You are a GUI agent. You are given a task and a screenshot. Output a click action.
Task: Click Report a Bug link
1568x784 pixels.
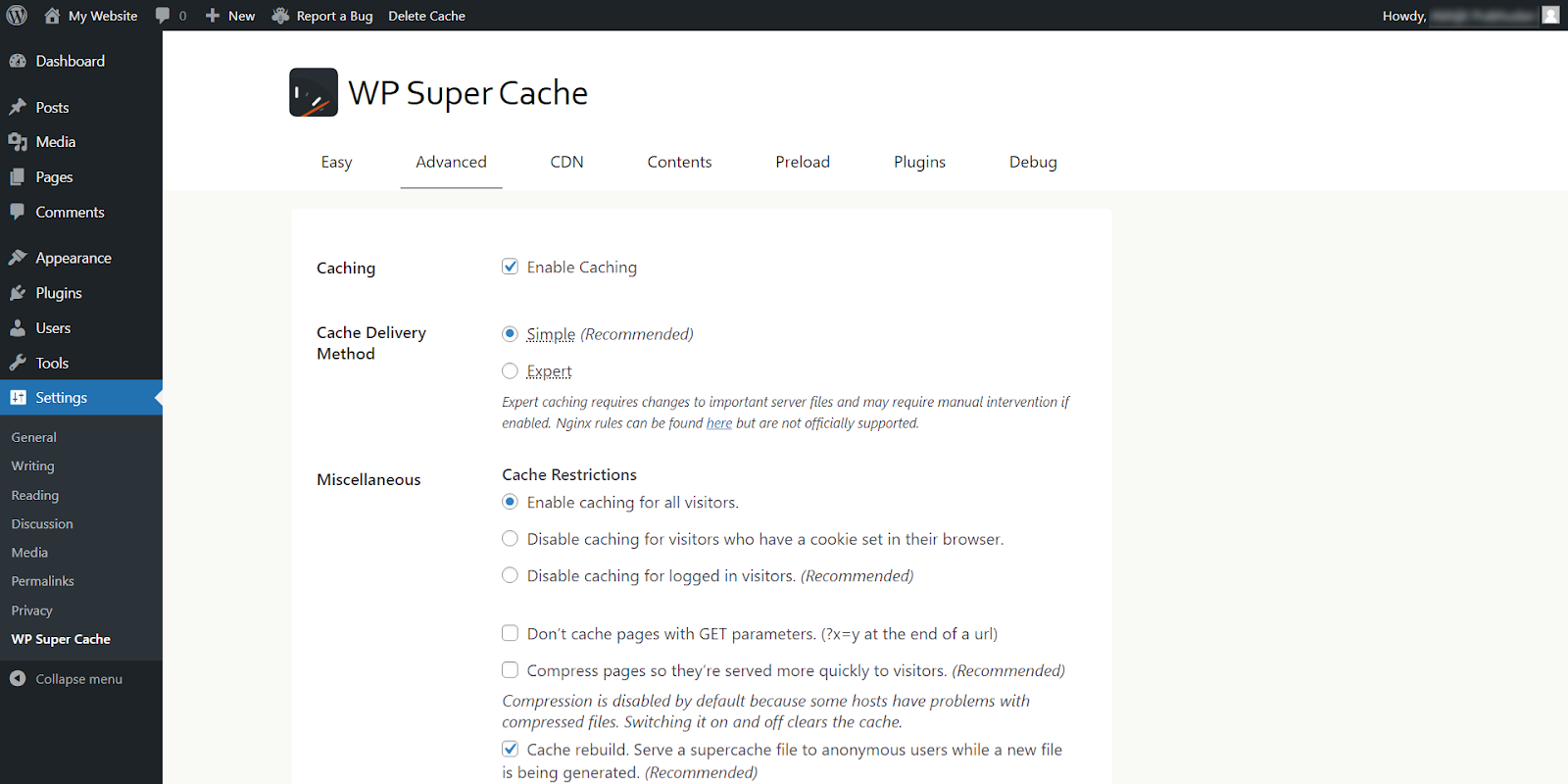(334, 16)
